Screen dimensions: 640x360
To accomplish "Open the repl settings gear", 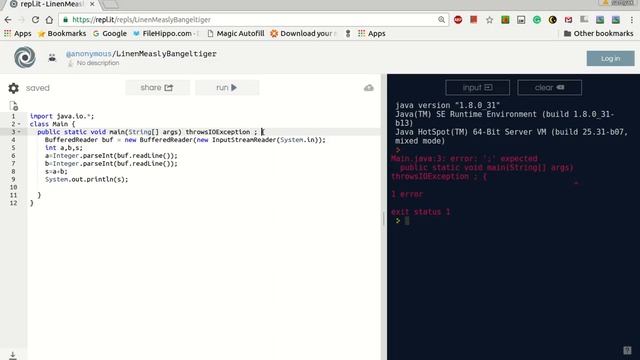I will (13, 88).
